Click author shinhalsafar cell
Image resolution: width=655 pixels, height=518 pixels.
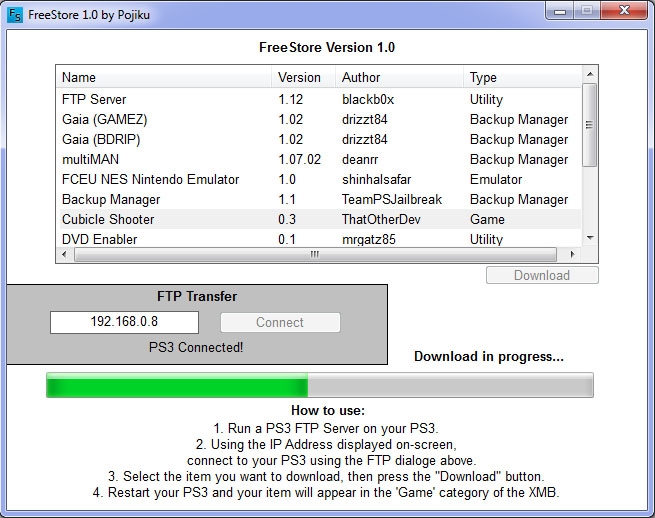coord(376,180)
